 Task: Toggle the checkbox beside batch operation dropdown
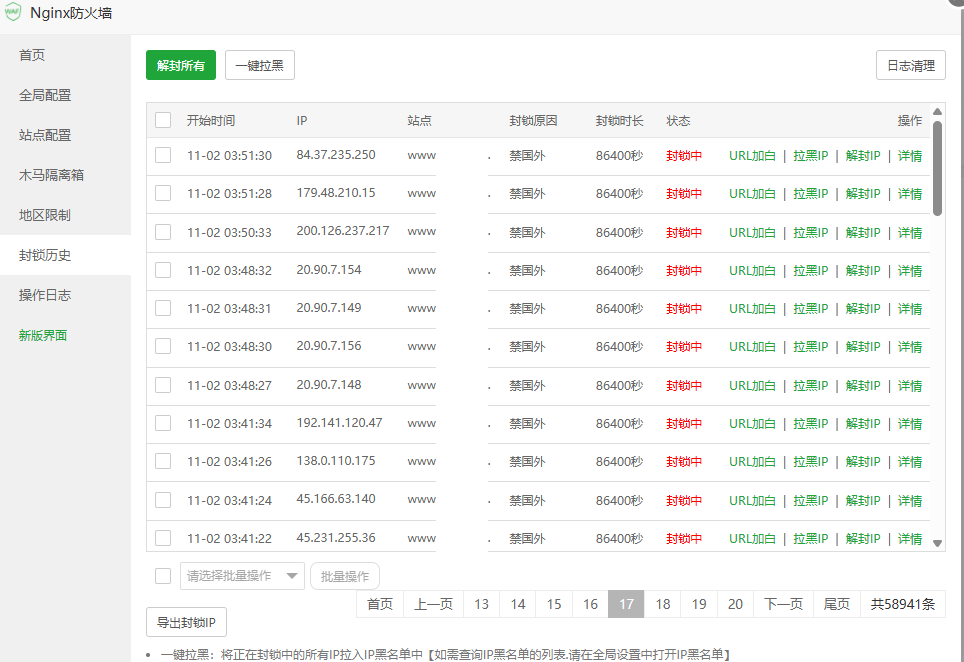click(x=163, y=576)
